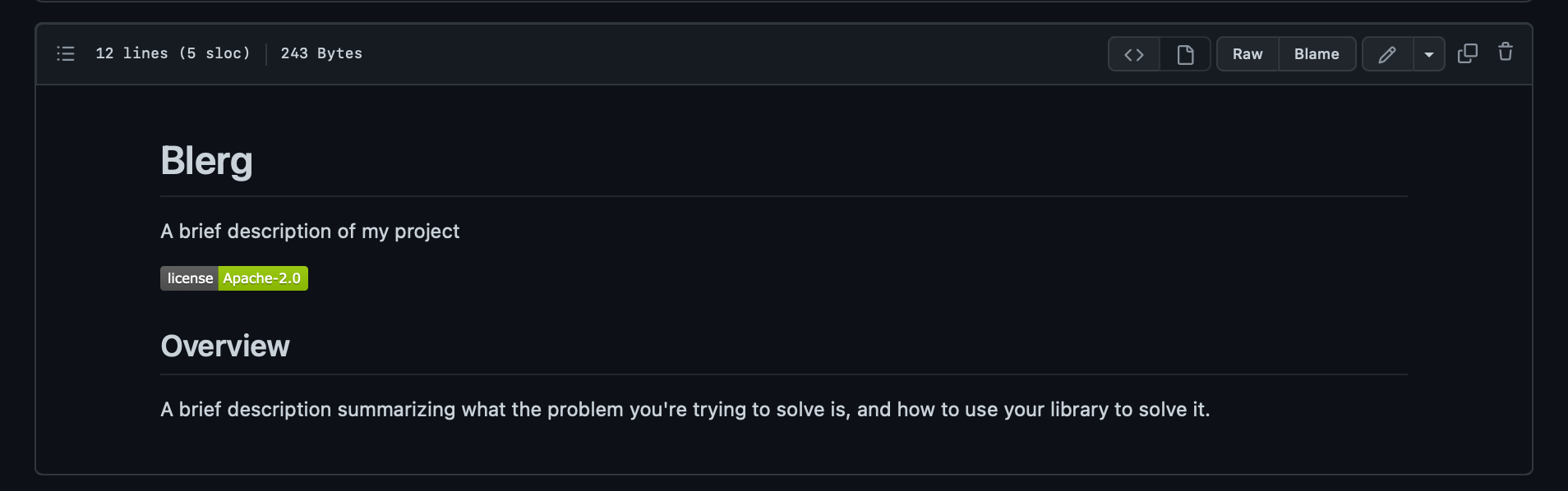Click the project description paragraph under Blerg
The image size is (1568, 491).
pos(310,232)
